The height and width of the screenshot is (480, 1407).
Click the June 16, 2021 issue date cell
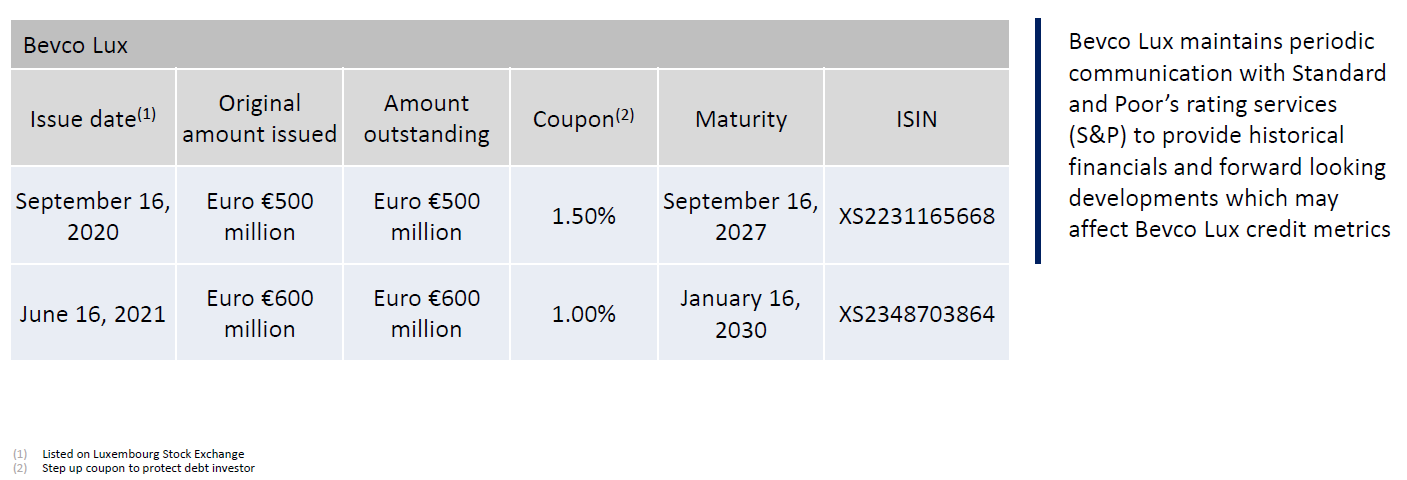click(93, 314)
